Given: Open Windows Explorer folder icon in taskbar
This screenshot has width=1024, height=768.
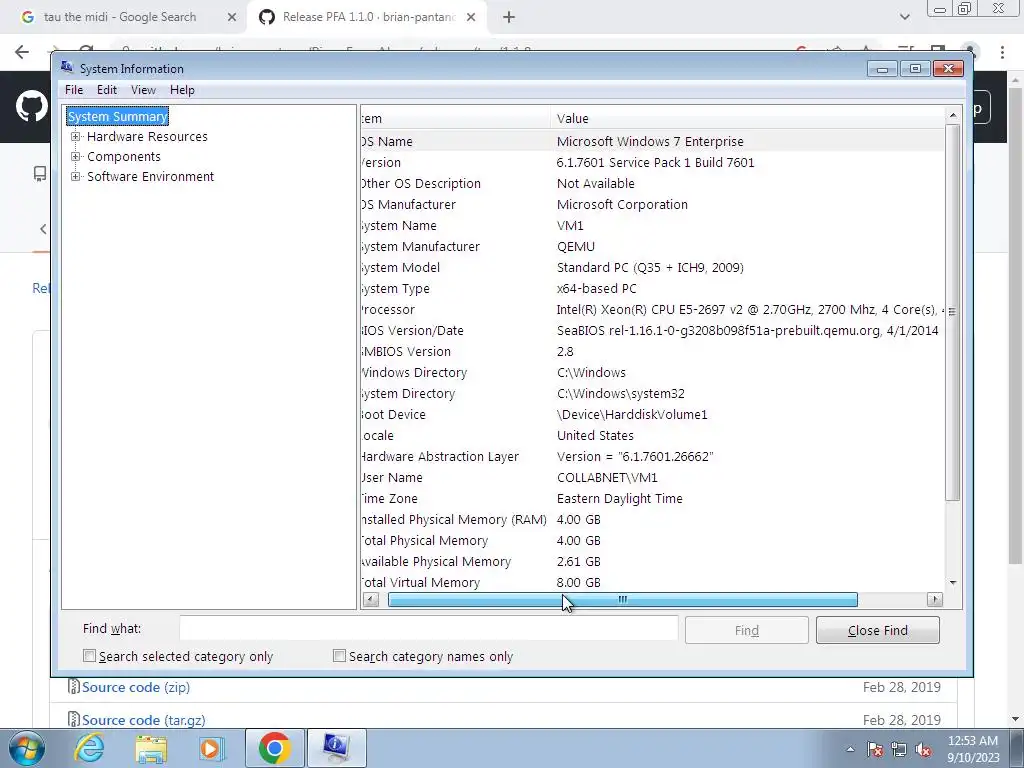Looking at the screenshot, I should click(x=151, y=748).
